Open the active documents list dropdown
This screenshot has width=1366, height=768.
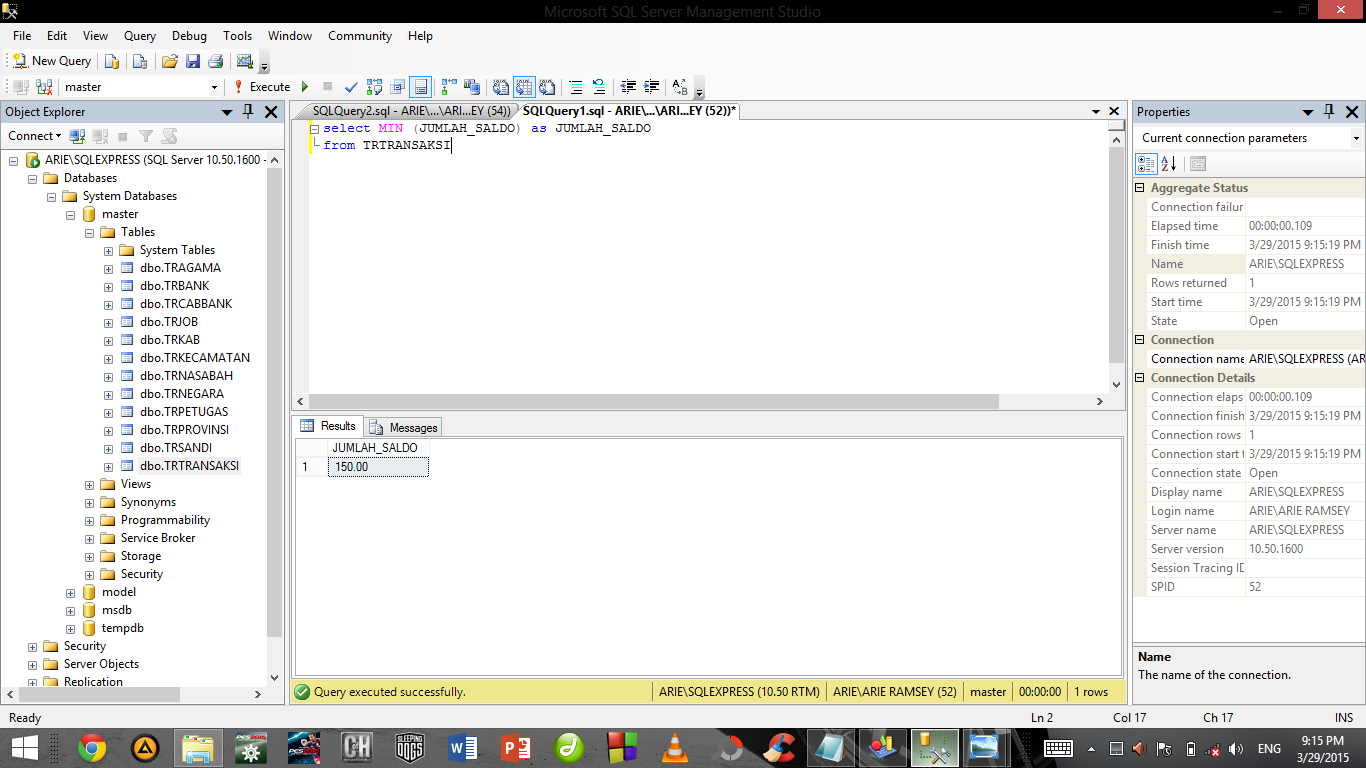1094,112
